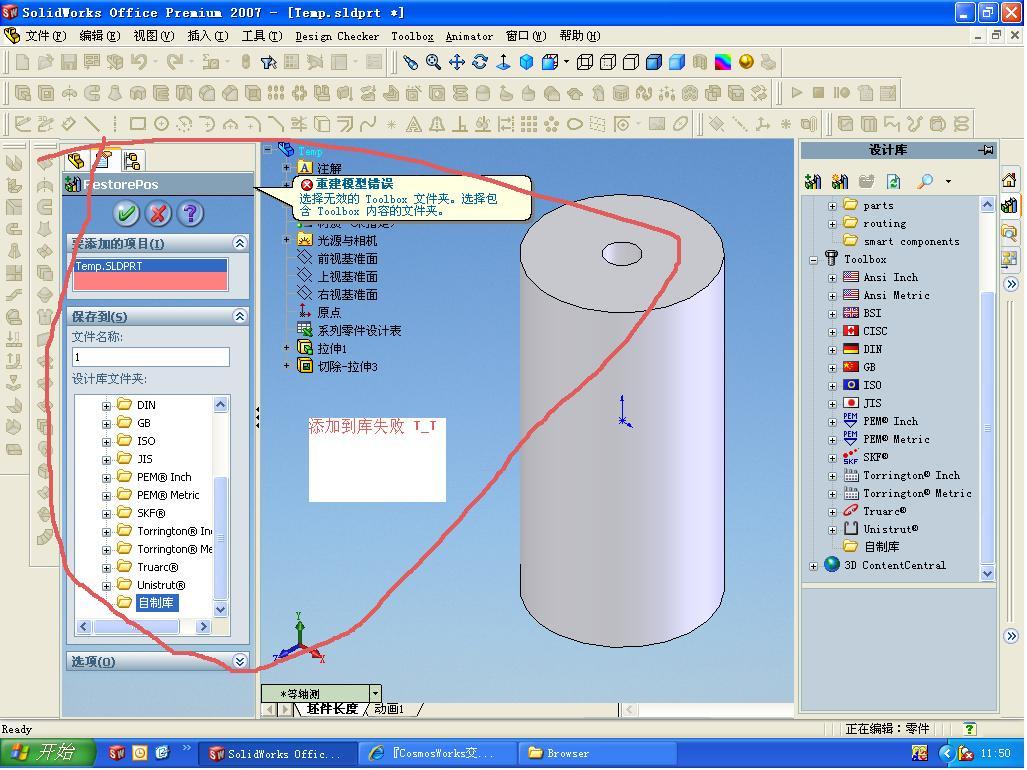Click the red X cancel button

tap(158, 213)
